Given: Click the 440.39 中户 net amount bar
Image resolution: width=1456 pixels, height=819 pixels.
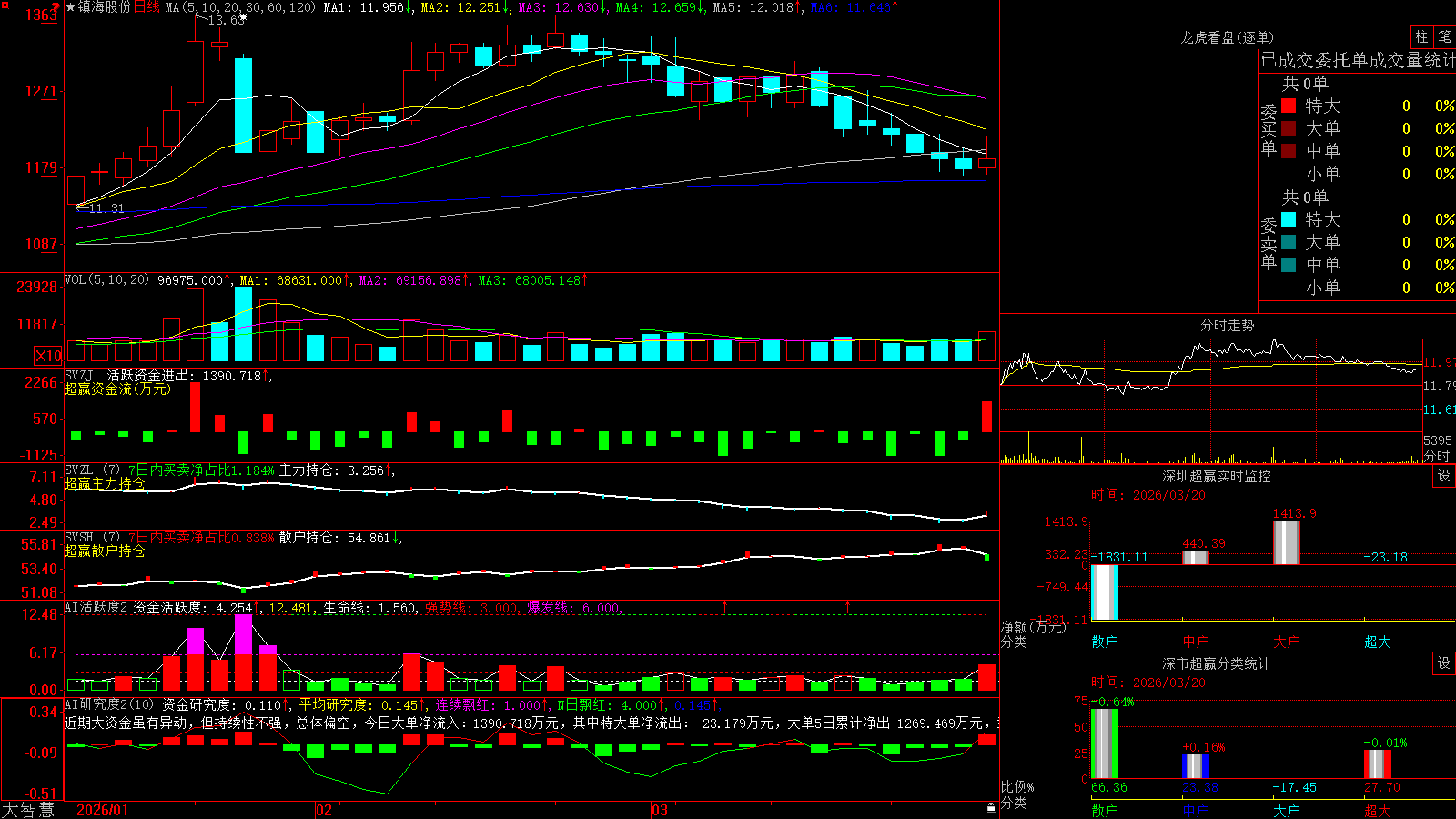Looking at the screenshot, I should pyautogui.click(x=1196, y=558).
